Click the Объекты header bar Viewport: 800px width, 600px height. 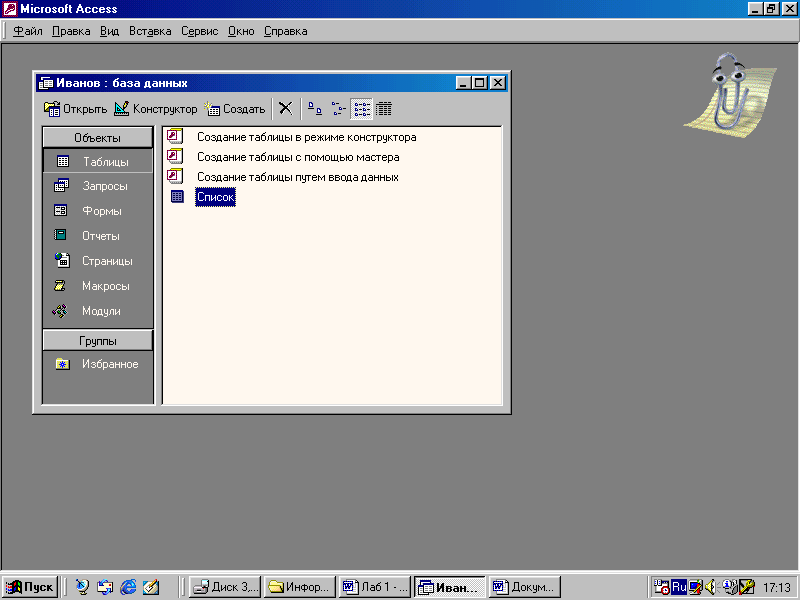click(97, 138)
